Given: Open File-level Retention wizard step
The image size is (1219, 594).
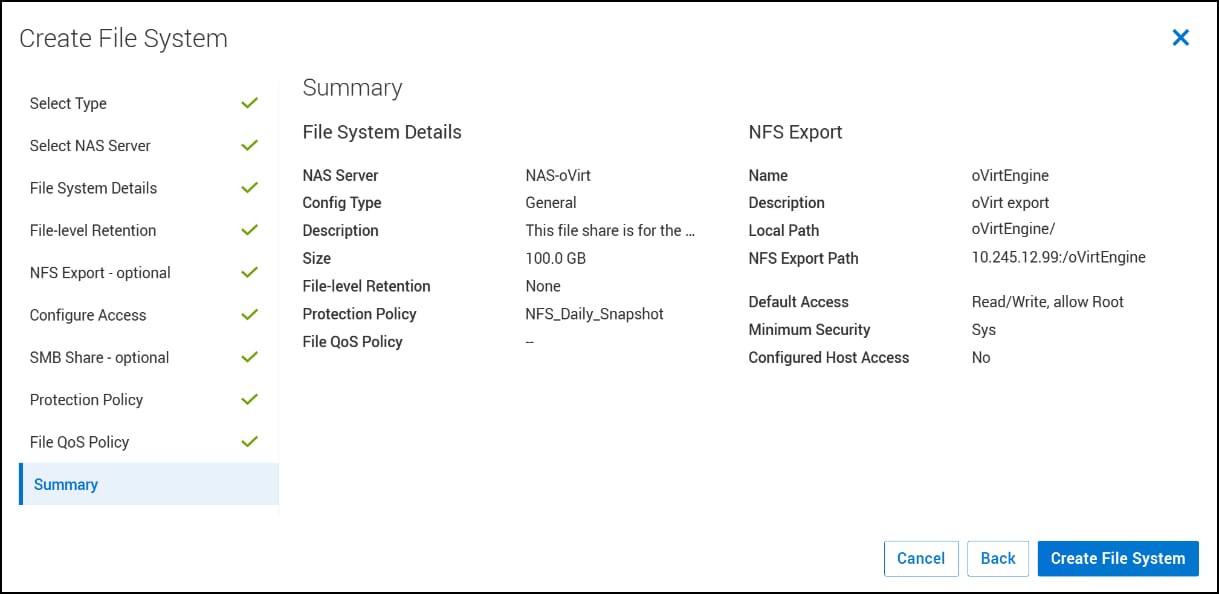Looking at the screenshot, I should pyautogui.click(x=93, y=230).
